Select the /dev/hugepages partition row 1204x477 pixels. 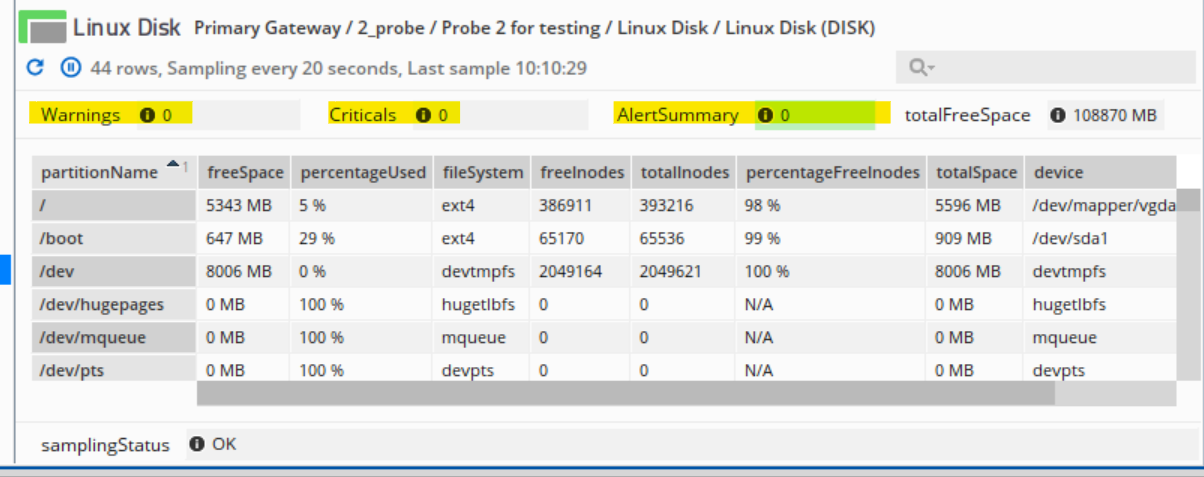tap(114, 304)
